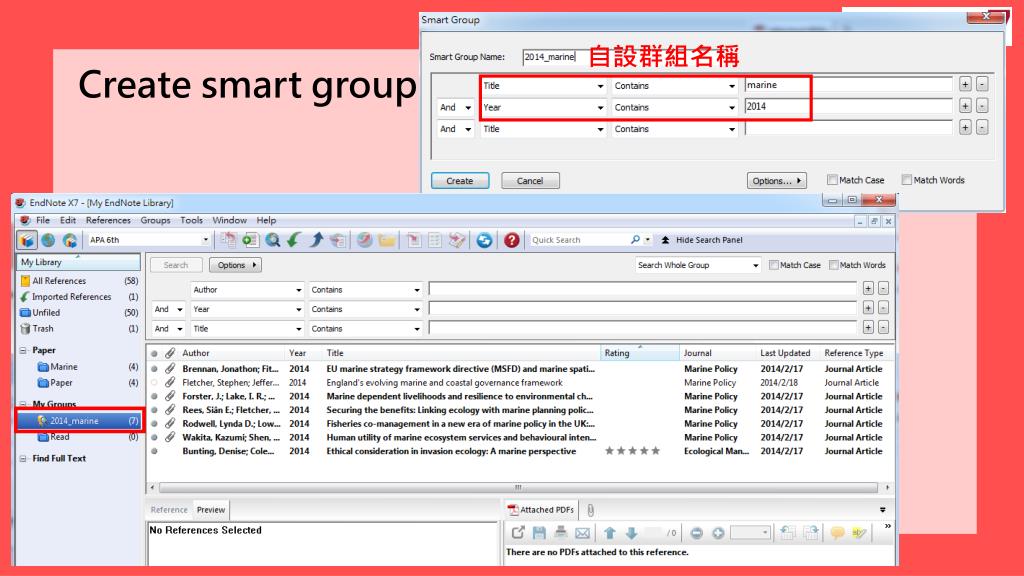
Task: Switch to the Attached PDFs tab
Action: click(x=541, y=510)
